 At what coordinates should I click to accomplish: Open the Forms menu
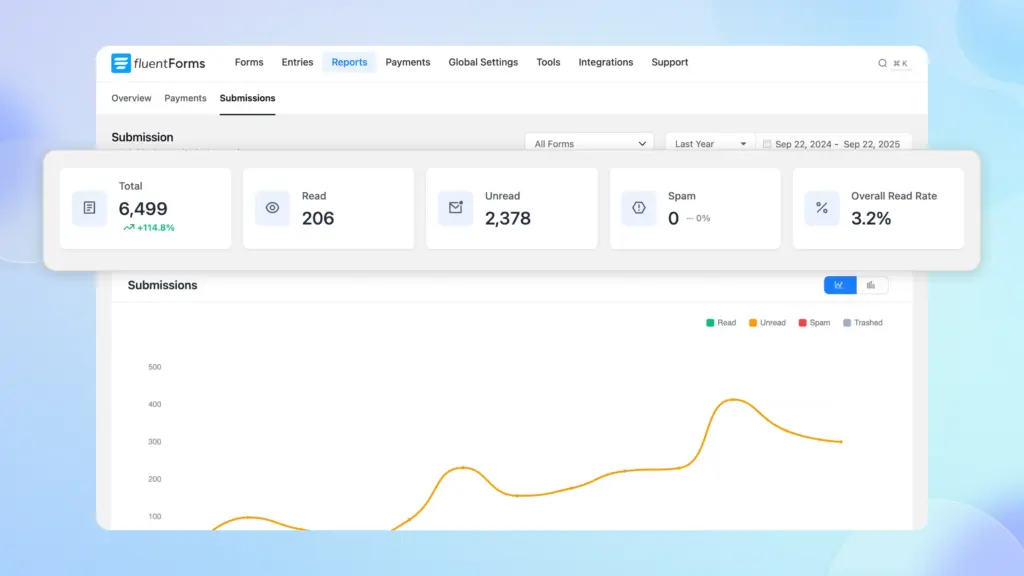tap(249, 62)
